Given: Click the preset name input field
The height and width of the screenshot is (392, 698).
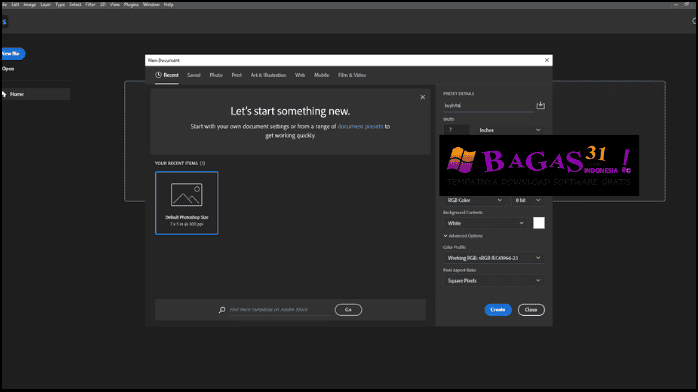Looking at the screenshot, I should coord(488,105).
